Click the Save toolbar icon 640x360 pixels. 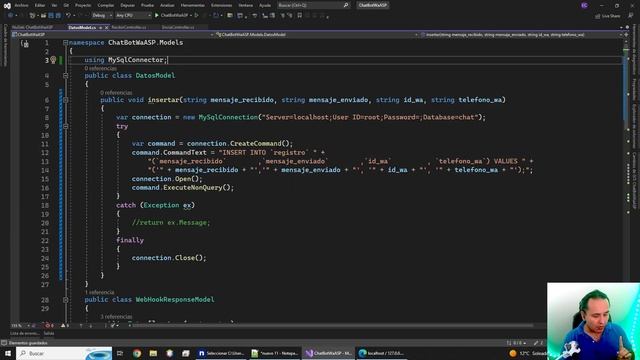pyautogui.click(x=51, y=16)
